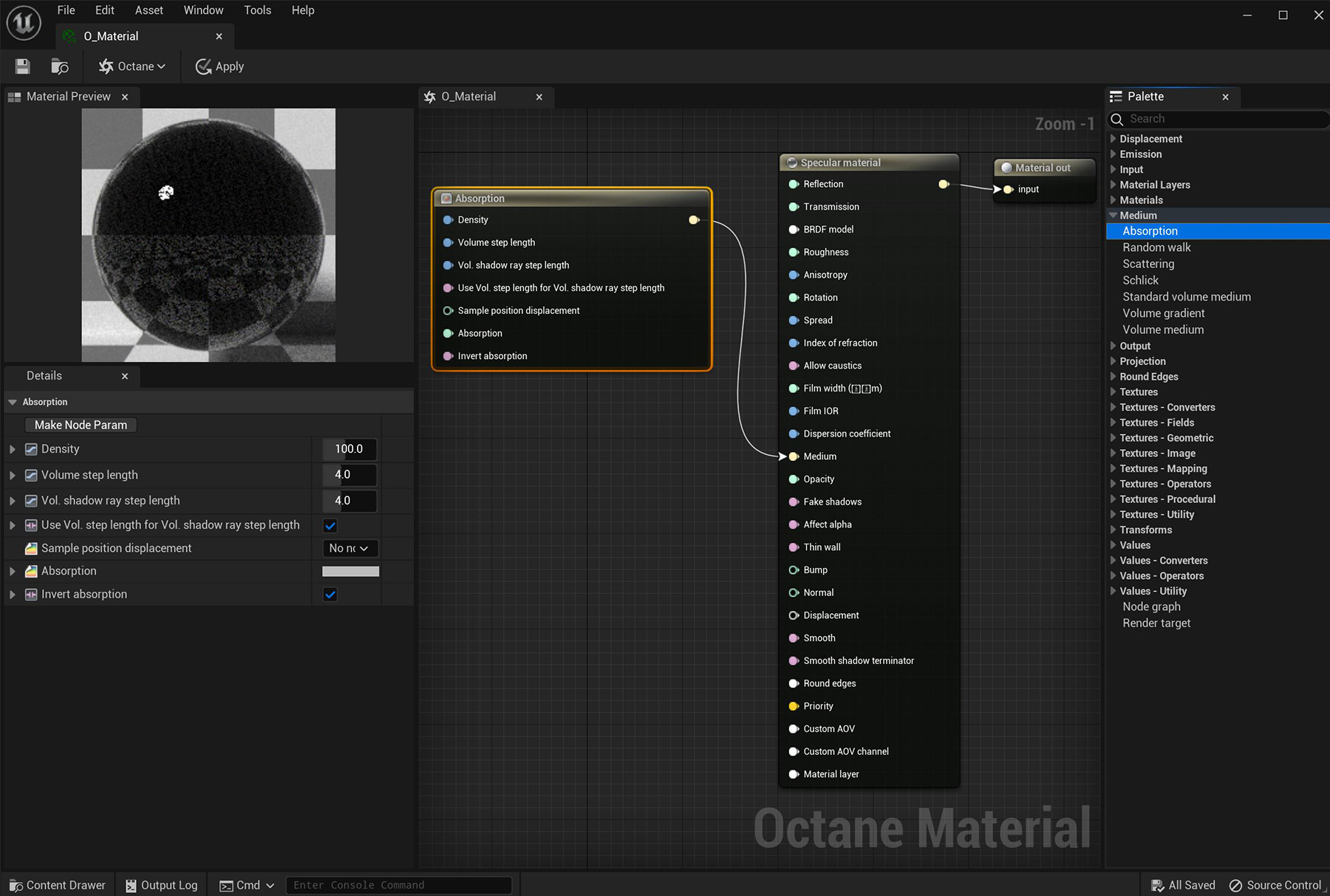Open Source Control status
The height and width of the screenshot is (896, 1330).
tap(1275, 885)
